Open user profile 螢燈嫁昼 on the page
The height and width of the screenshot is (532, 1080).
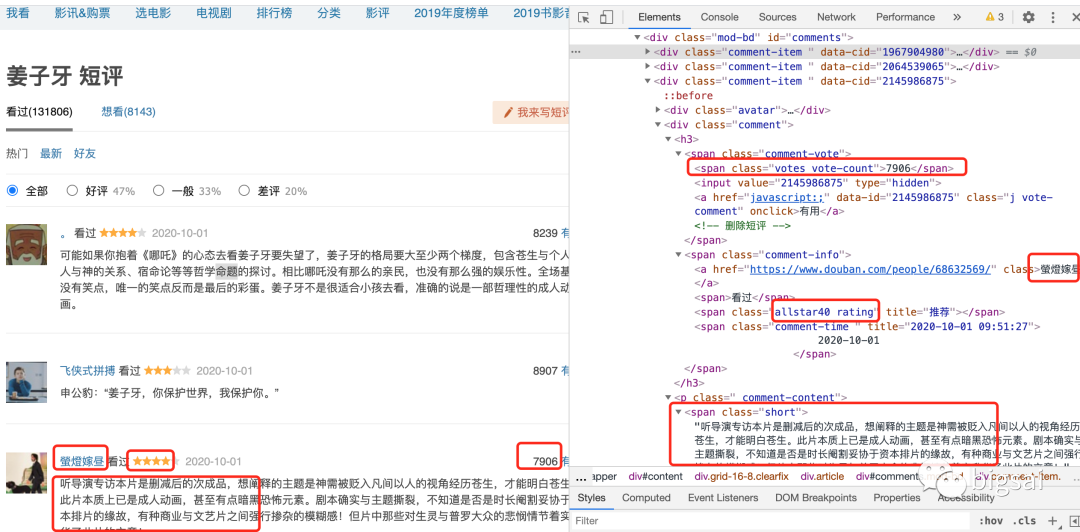click(x=82, y=460)
